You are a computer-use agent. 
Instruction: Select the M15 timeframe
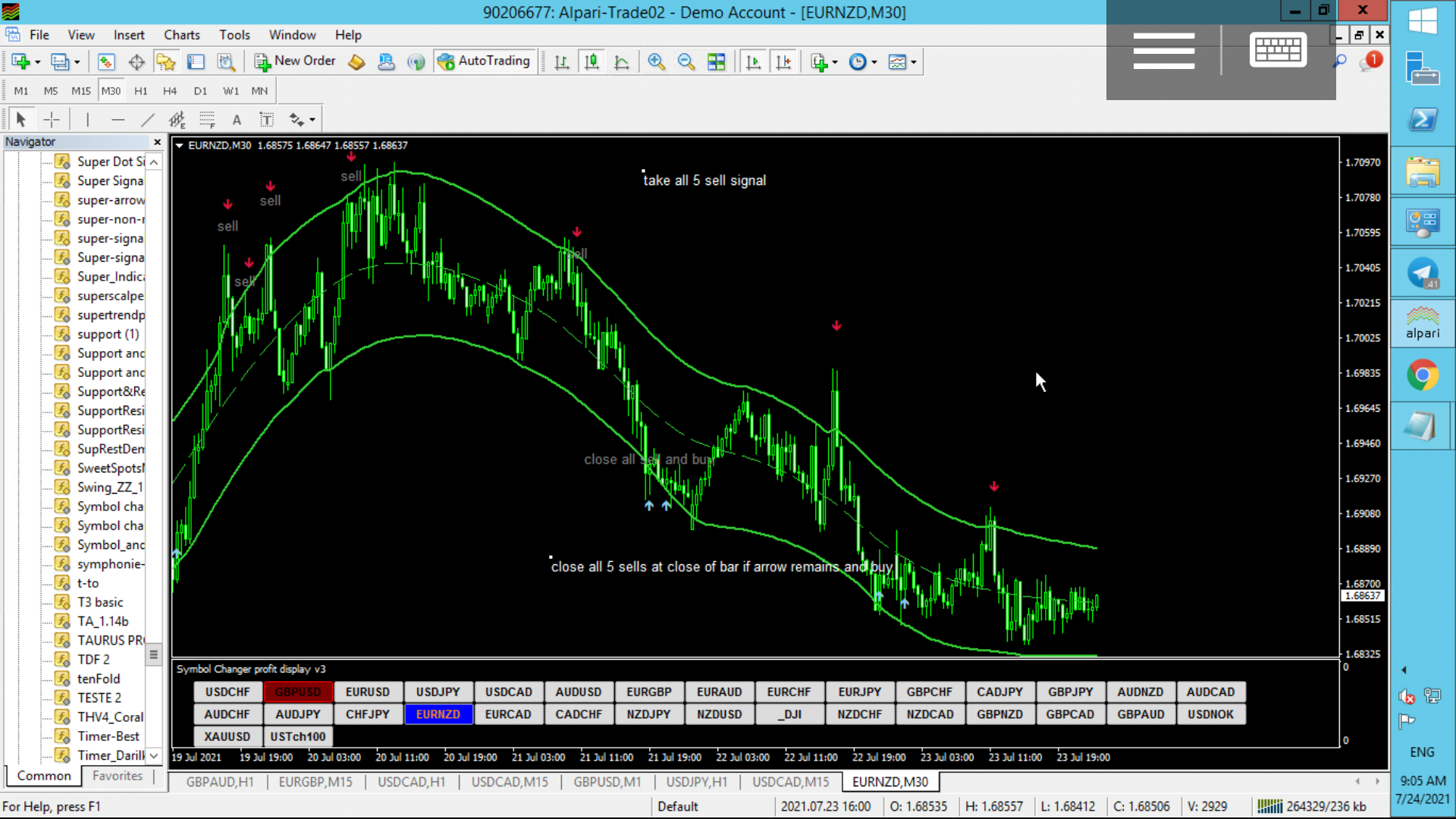[x=81, y=91]
